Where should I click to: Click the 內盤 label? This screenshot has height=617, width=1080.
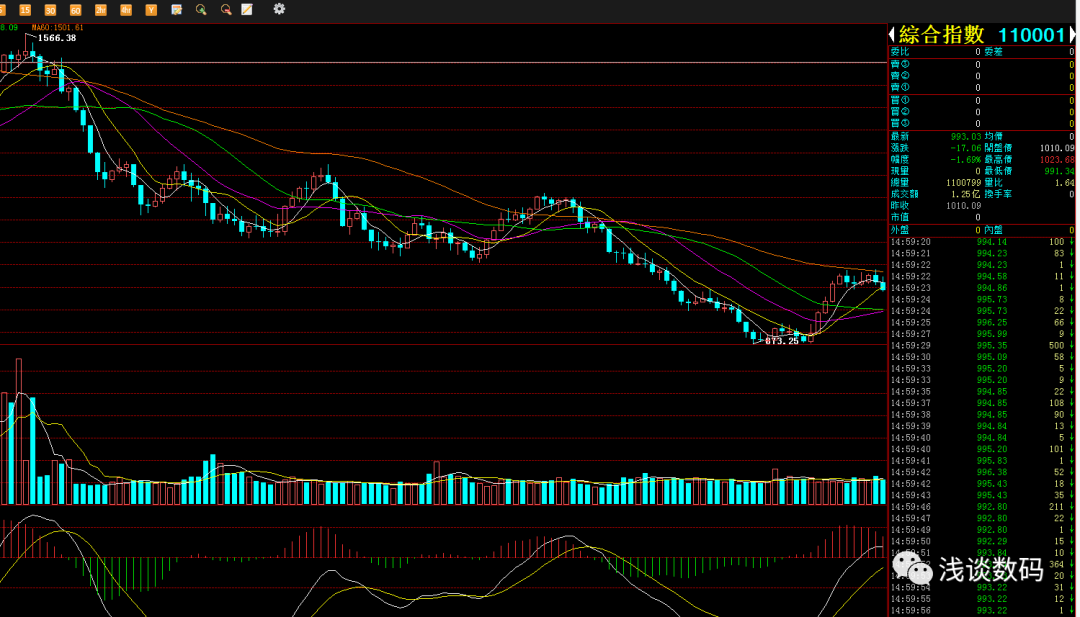click(x=993, y=230)
